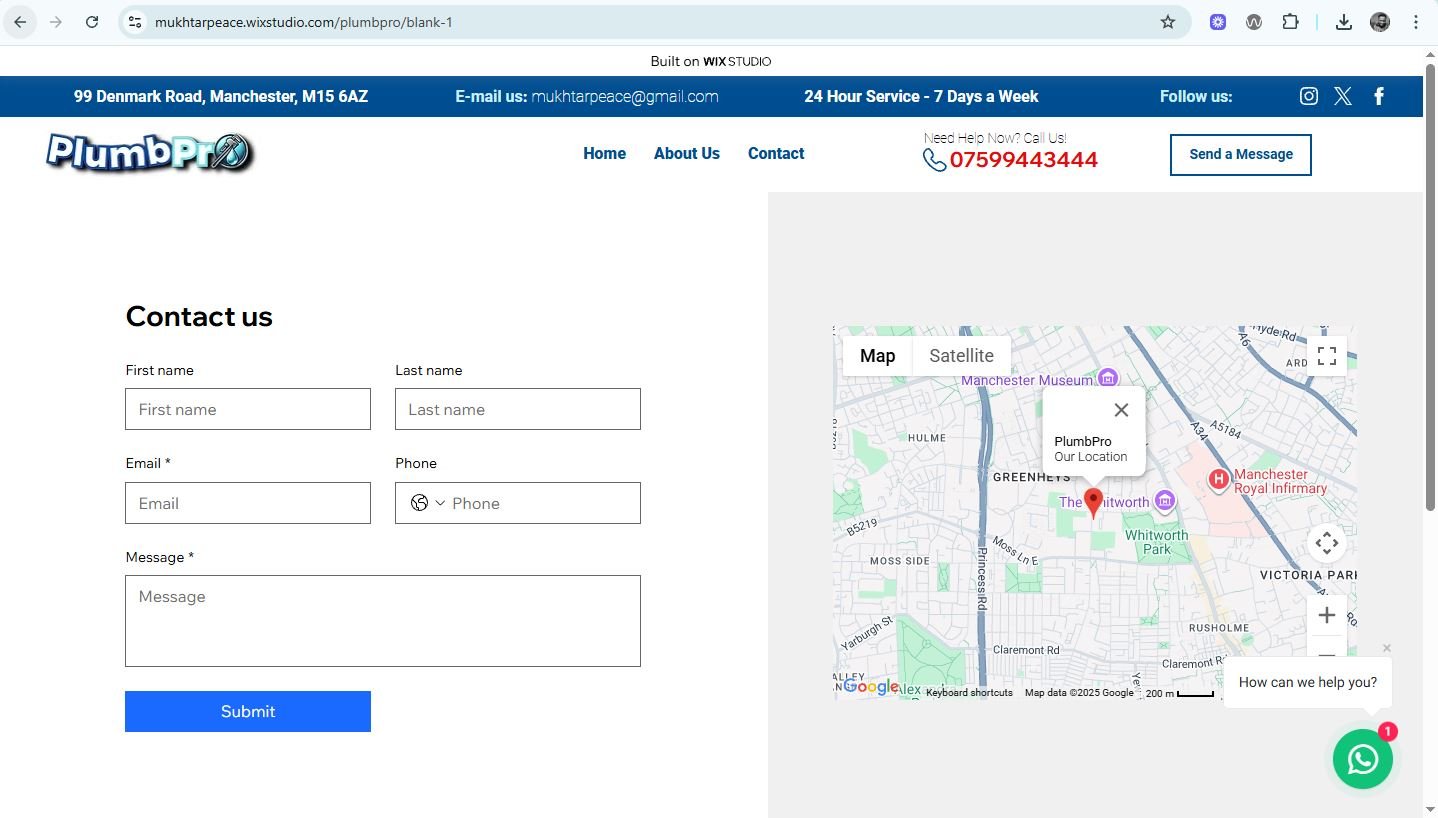This screenshot has width=1438, height=818.
Task: Open the Instagram profile icon
Action: (x=1308, y=96)
